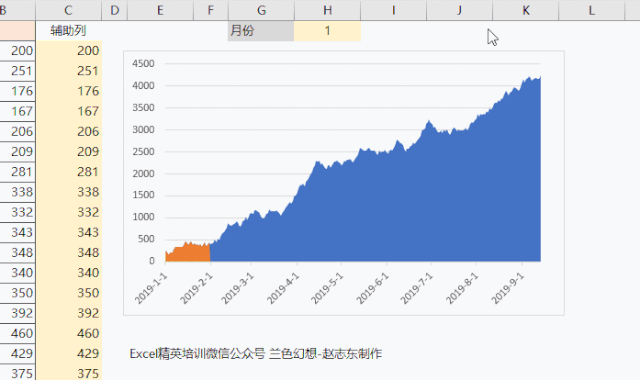The height and width of the screenshot is (380, 640).
Task: Click cell with 281 in column B
Action: coord(18,172)
